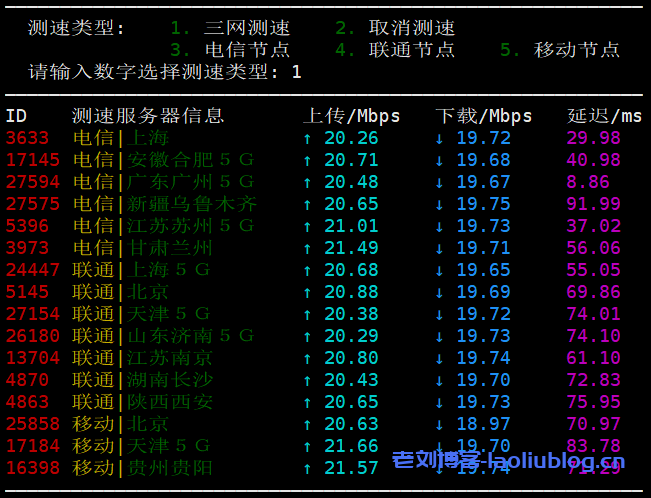Click download value 19.68
This screenshot has height=498, width=651.
point(484,160)
